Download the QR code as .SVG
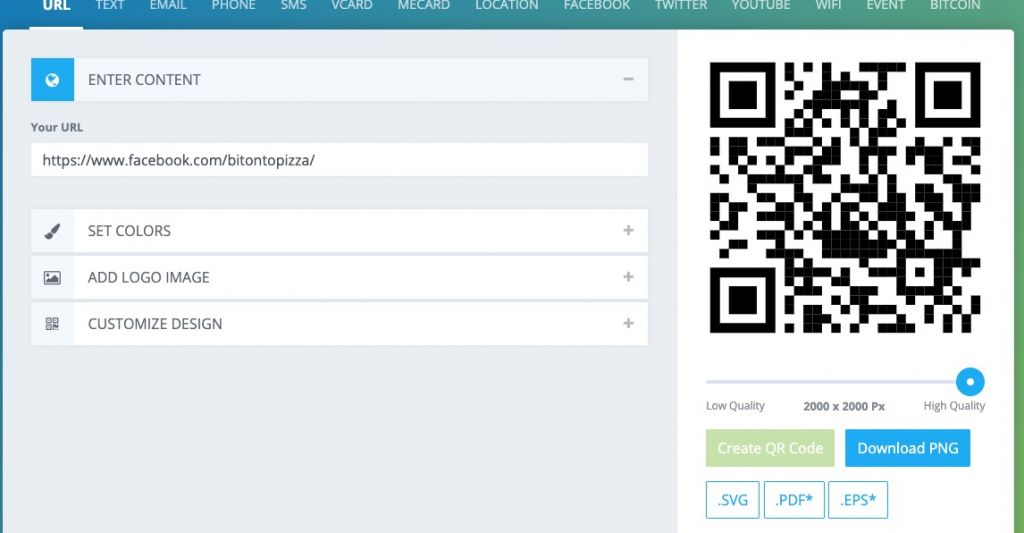 tap(732, 500)
